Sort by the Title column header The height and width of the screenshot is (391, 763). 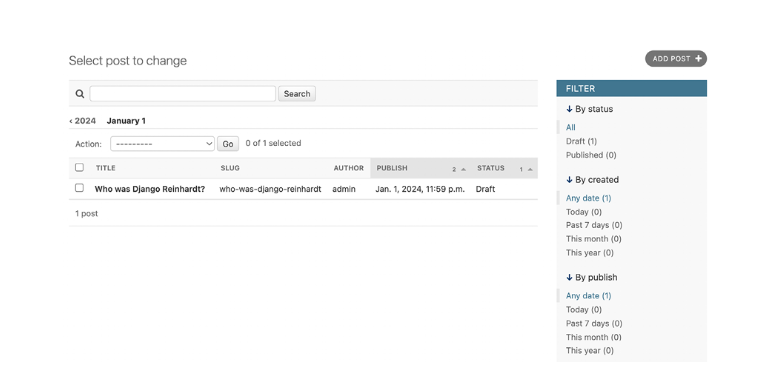106,168
